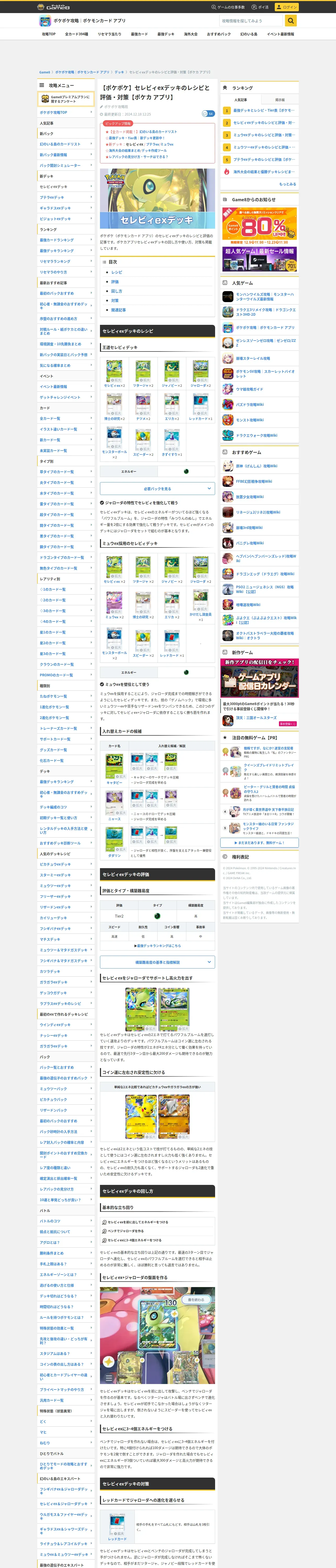This screenshot has height=1568, width=336.
Task: Open 最強カードランキング sidebar entry
Action: 66,240
